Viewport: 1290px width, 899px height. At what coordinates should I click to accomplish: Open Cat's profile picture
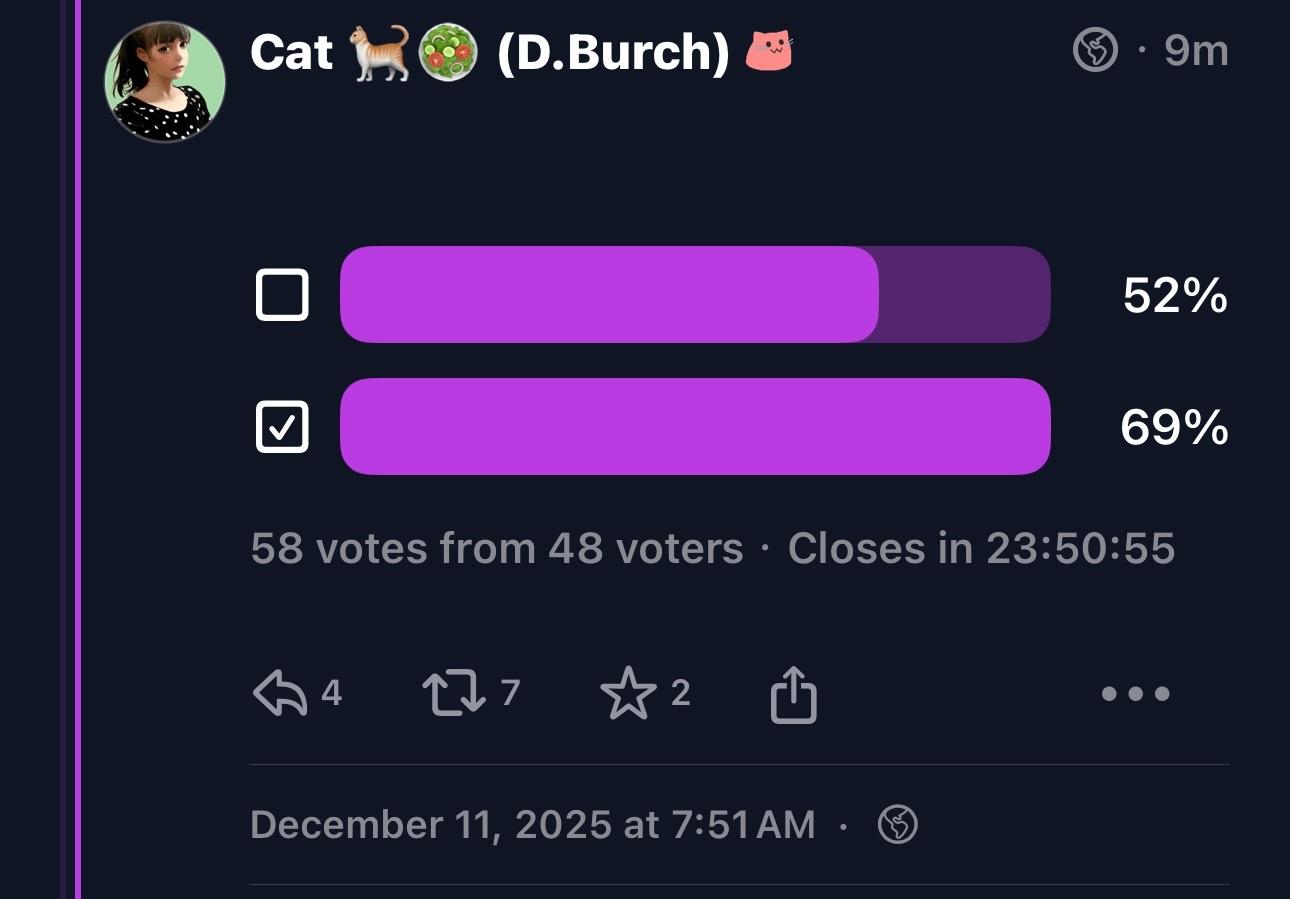coord(165,82)
